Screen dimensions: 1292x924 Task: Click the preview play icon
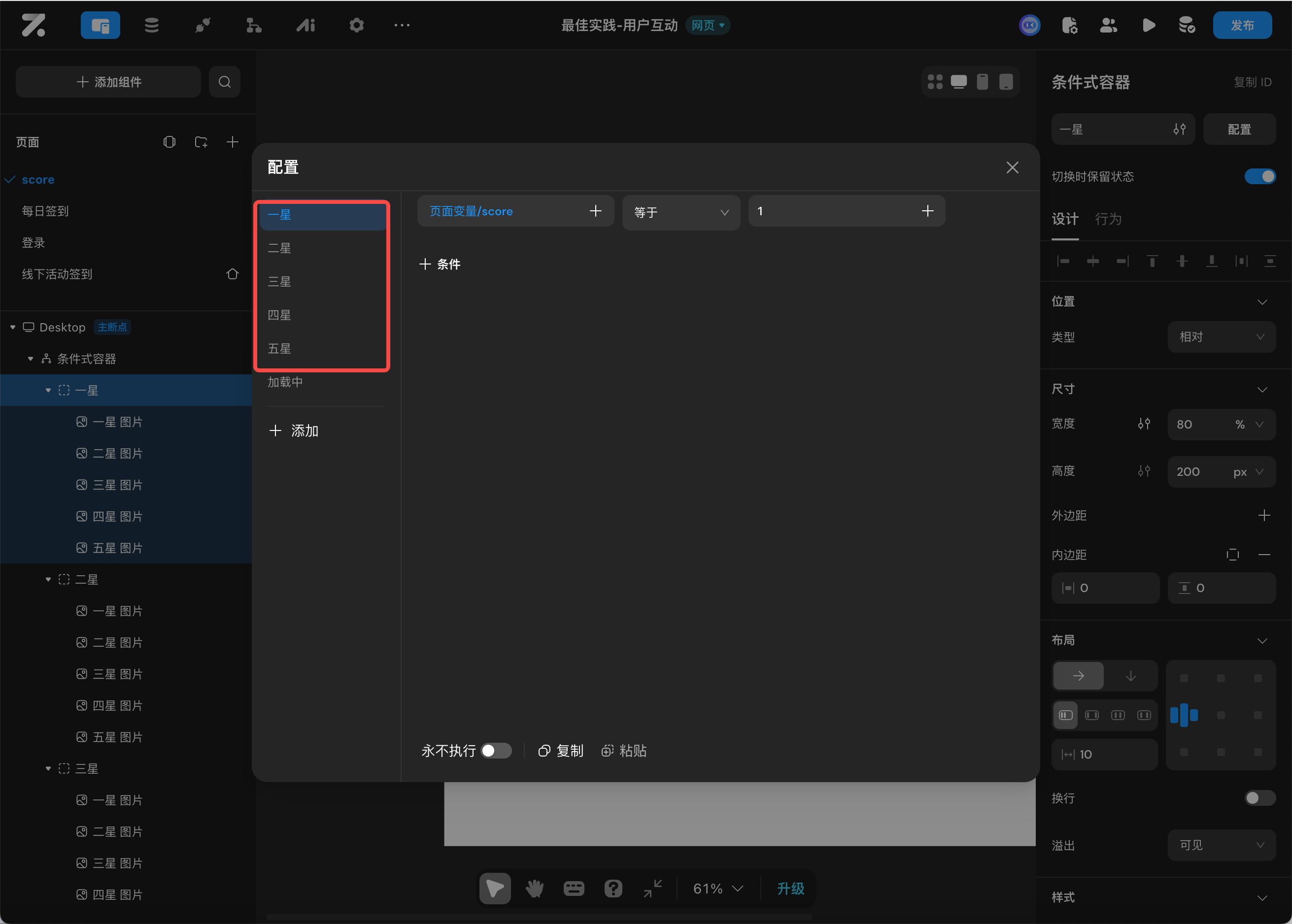(1149, 25)
